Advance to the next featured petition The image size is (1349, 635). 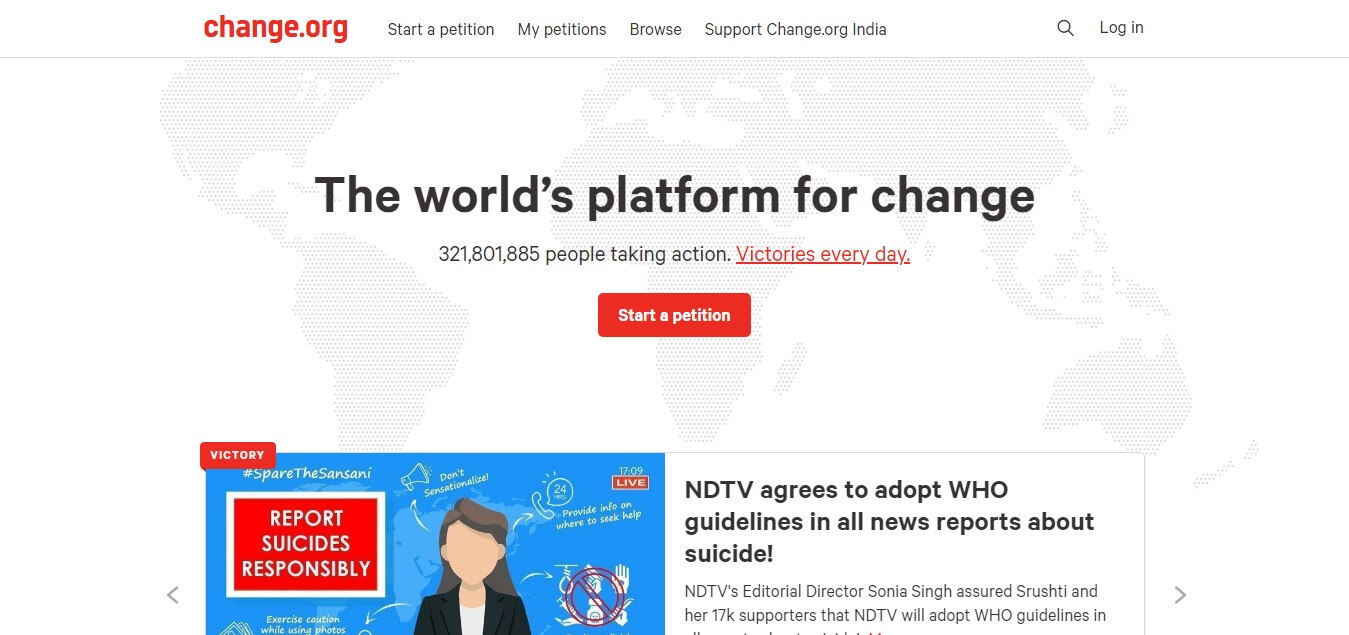coord(1180,595)
